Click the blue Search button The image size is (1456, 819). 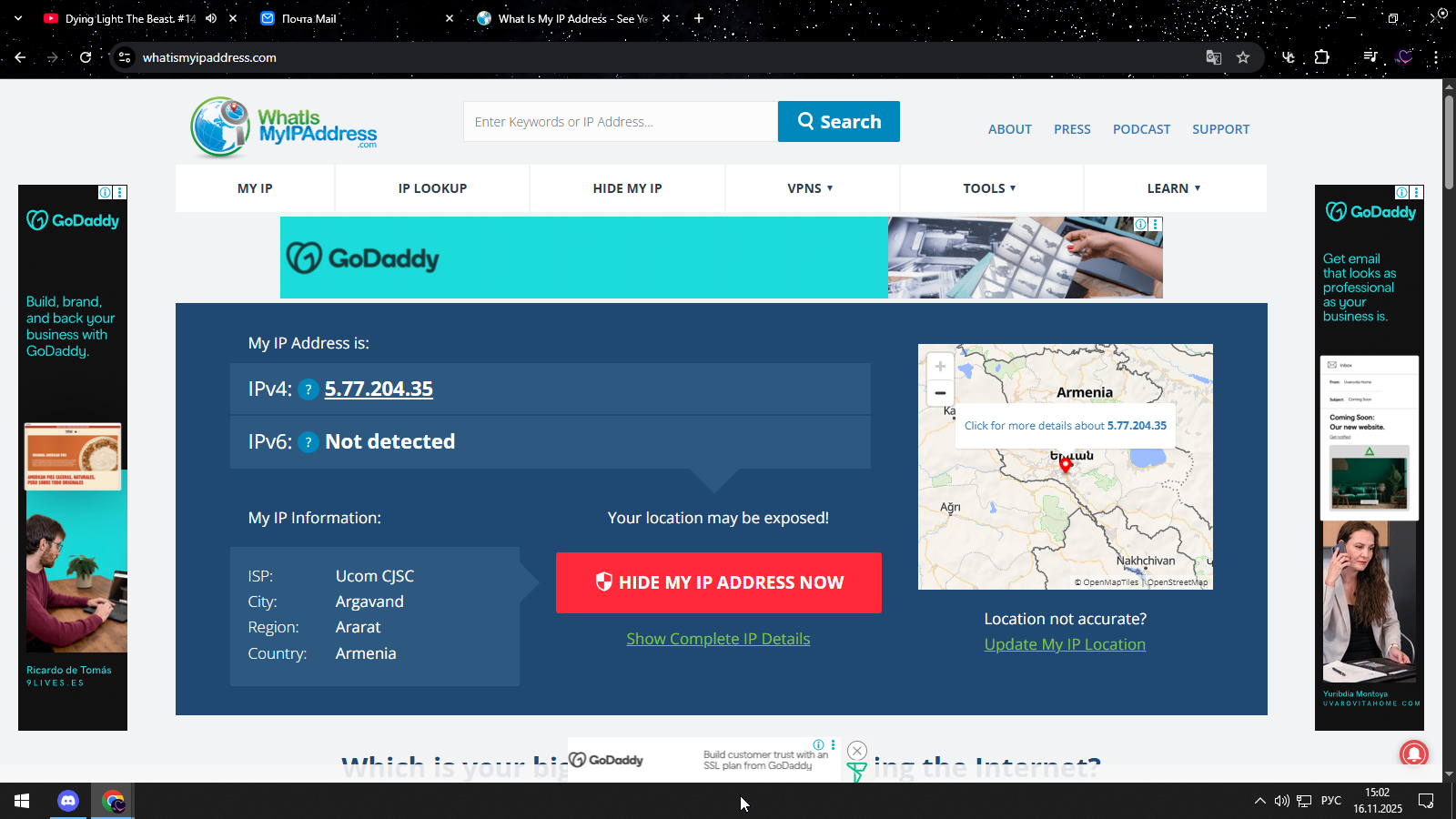[x=839, y=122]
